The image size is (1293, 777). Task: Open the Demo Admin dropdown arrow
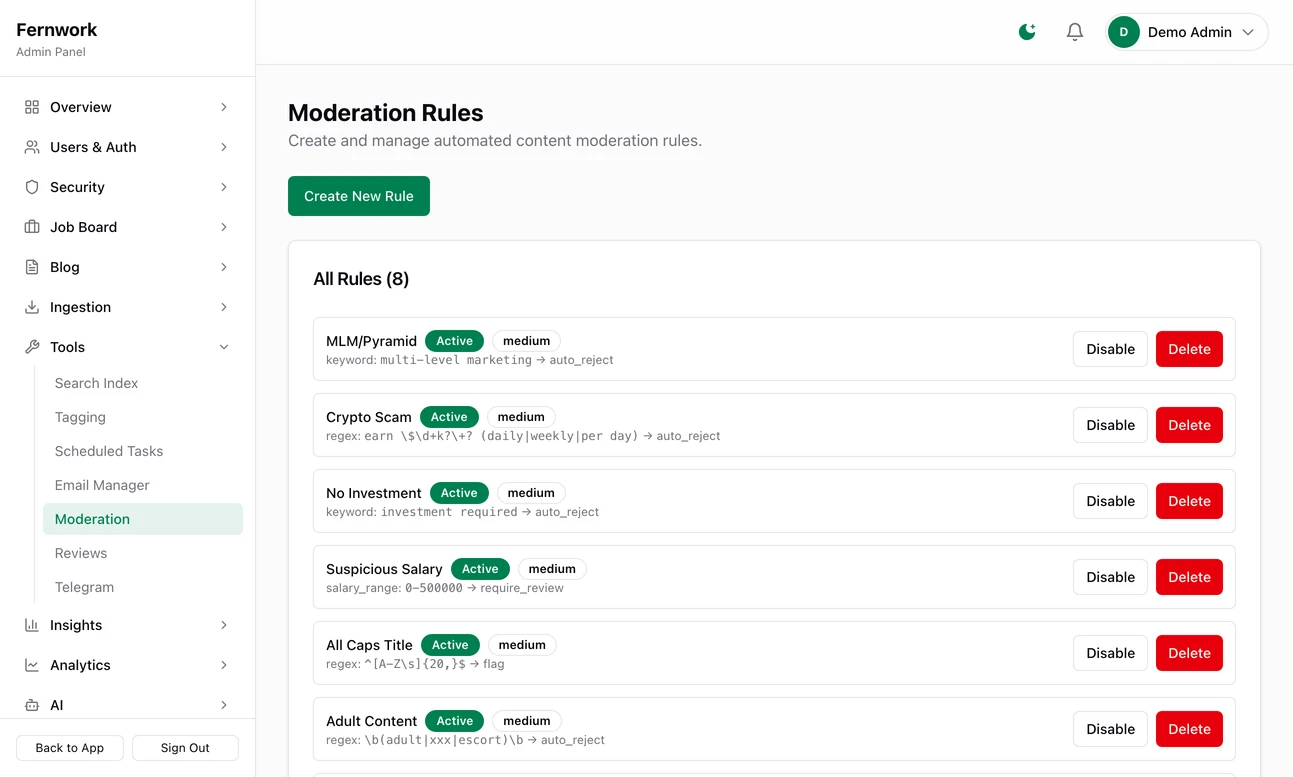click(x=1248, y=32)
